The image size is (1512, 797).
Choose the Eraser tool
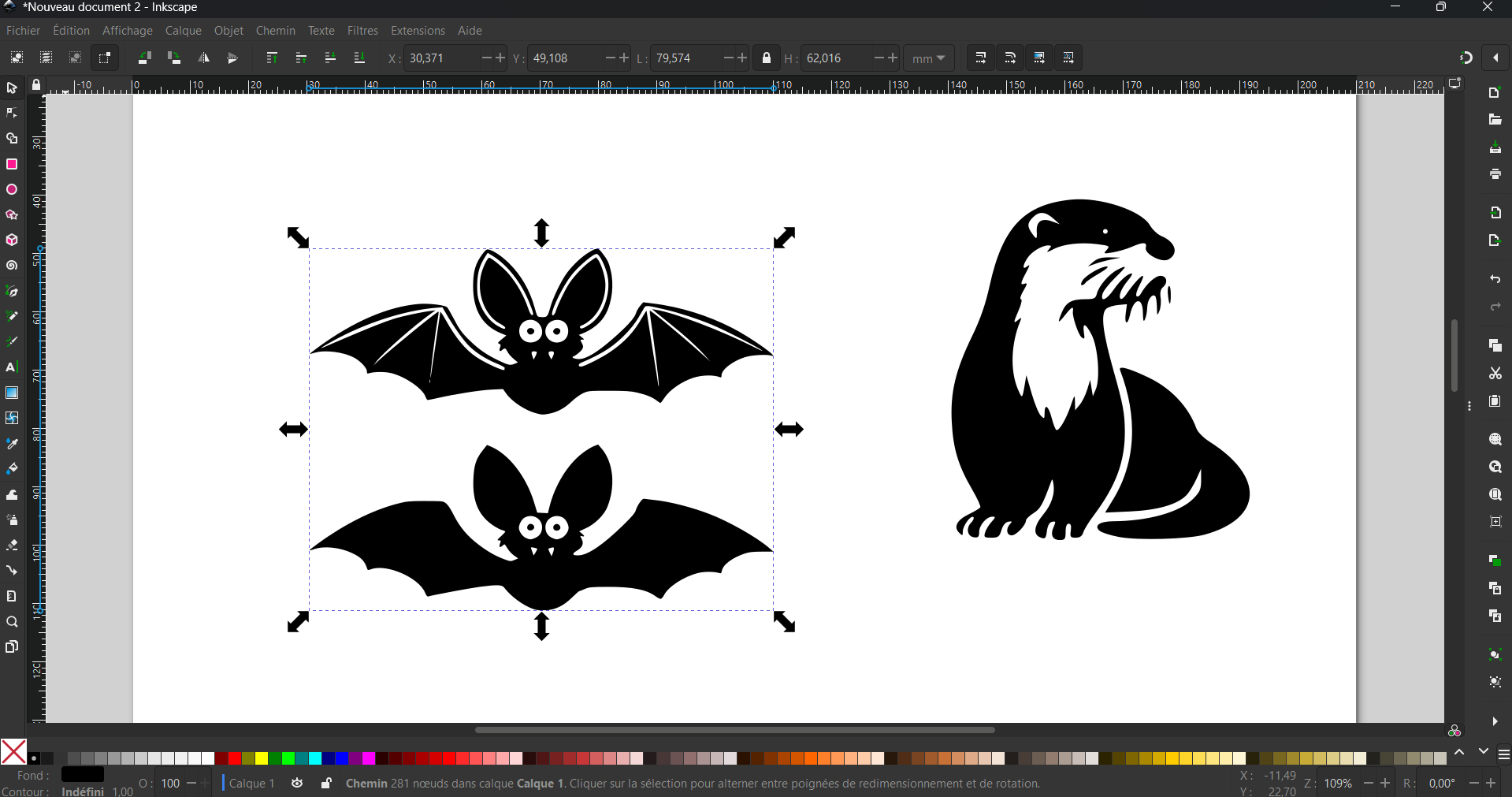click(x=12, y=546)
